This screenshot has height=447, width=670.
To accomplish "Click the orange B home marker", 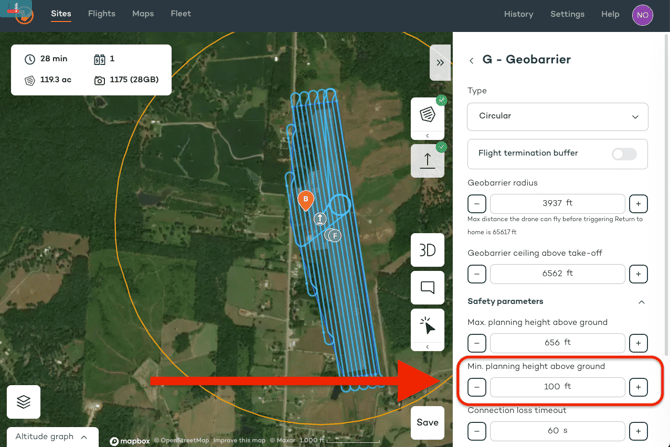I will point(306,199).
